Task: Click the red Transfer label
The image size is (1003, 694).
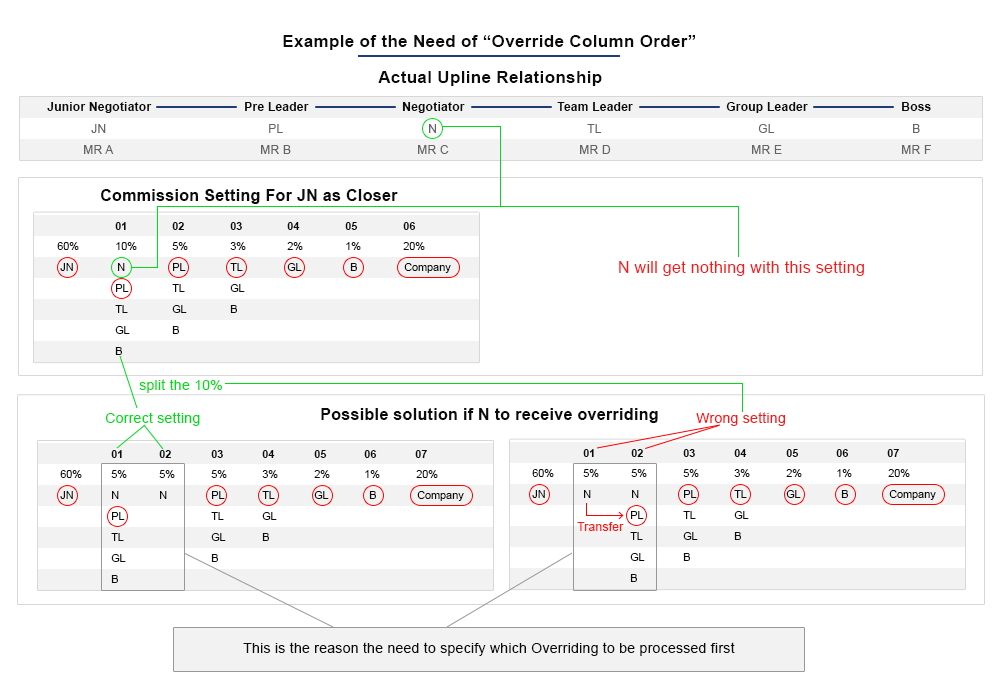Action: tap(600, 526)
